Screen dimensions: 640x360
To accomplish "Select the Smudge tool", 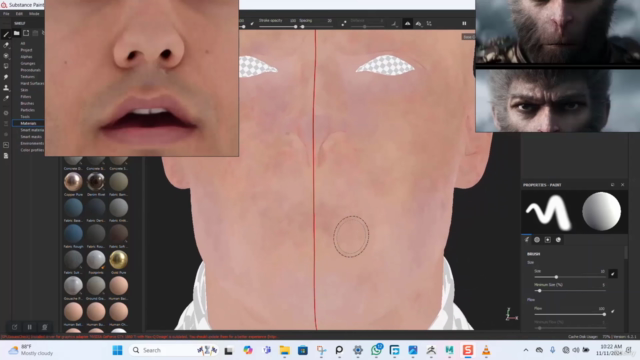I will pyautogui.click(x=6, y=77).
